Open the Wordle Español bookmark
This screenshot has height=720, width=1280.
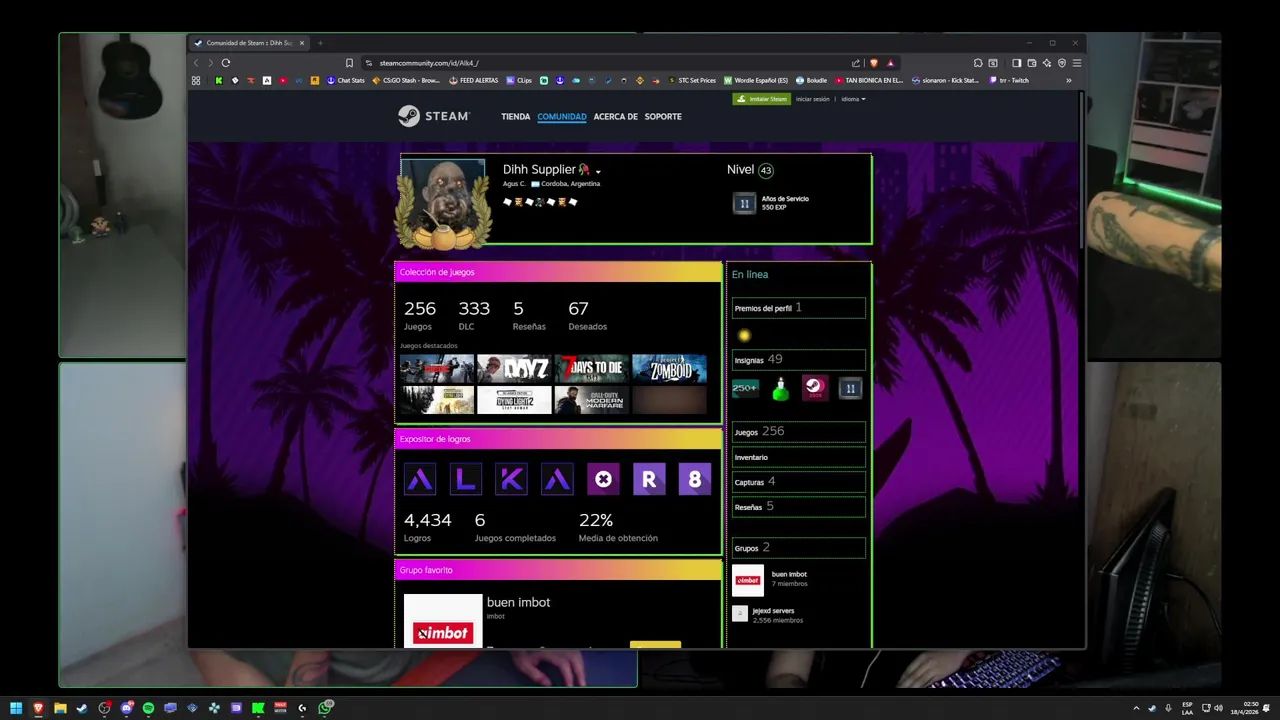756,80
